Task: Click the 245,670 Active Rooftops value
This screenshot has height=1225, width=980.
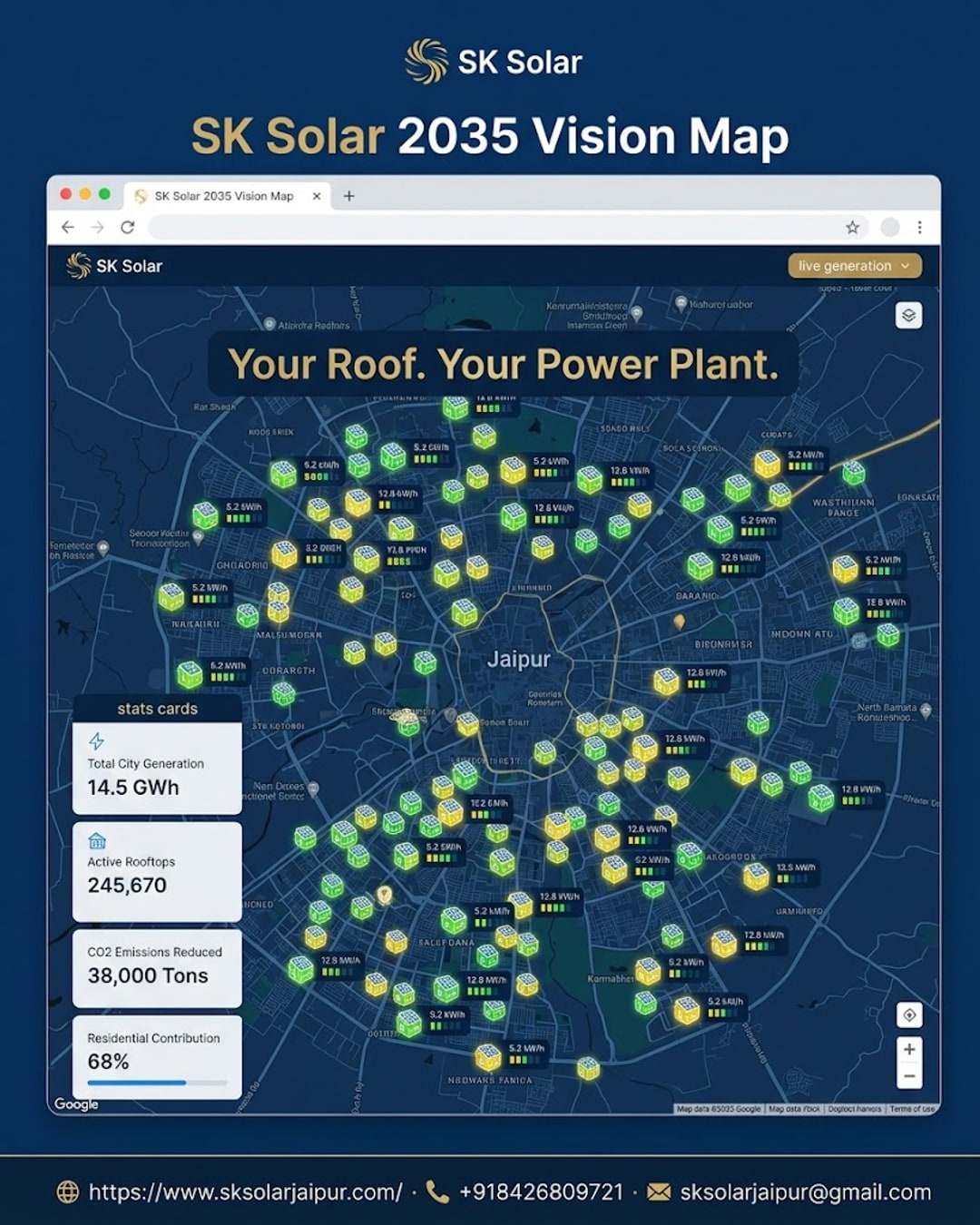Action: point(127,886)
